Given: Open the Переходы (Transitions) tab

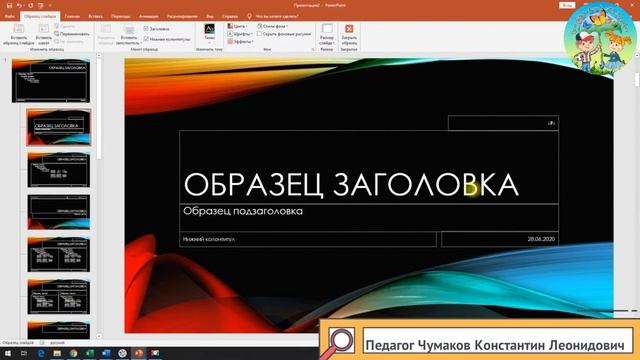Looking at the screenshot, I should coord(121,16).
